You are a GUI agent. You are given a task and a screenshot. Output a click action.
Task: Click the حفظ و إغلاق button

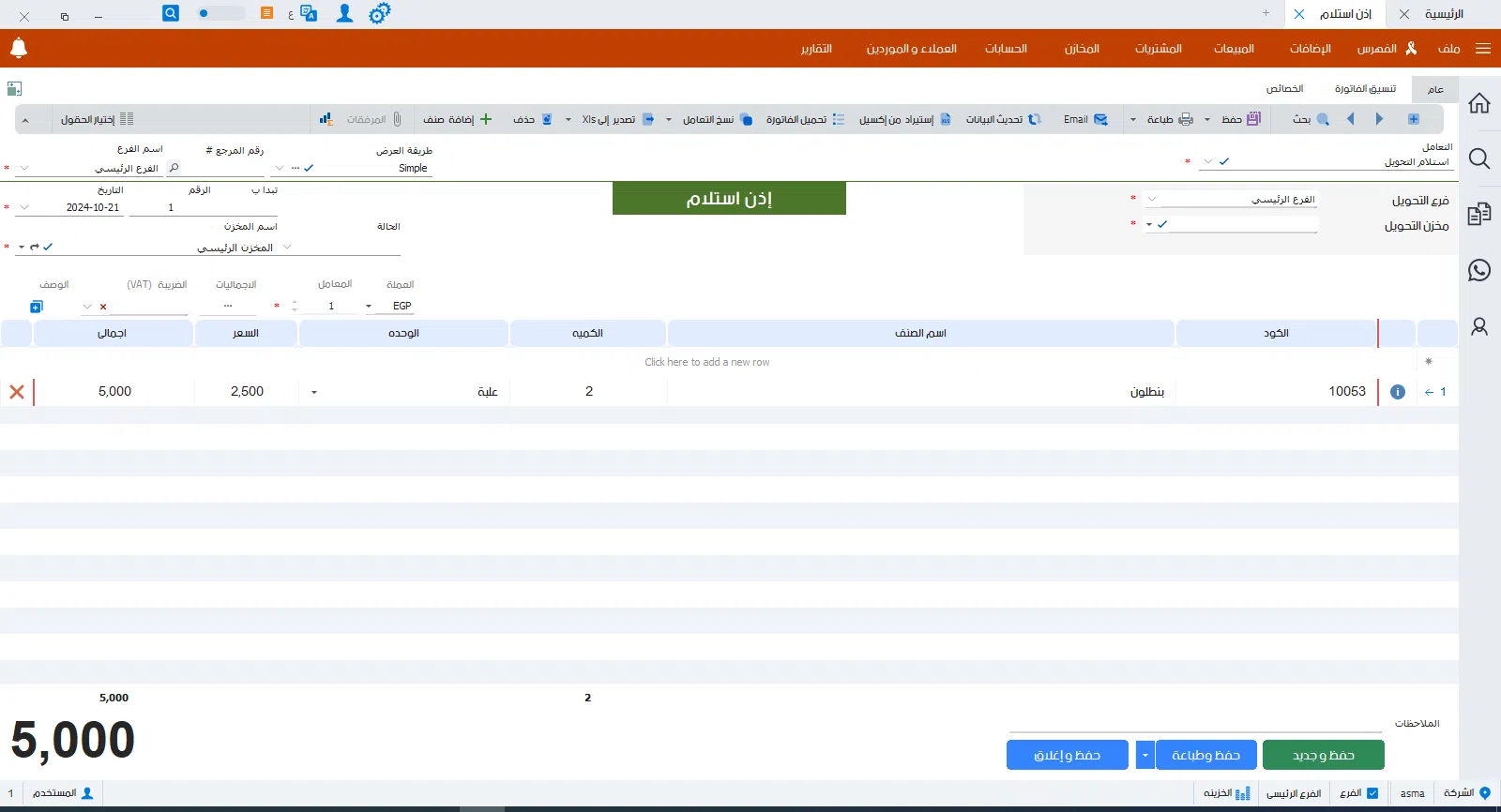pos(1068,755)
